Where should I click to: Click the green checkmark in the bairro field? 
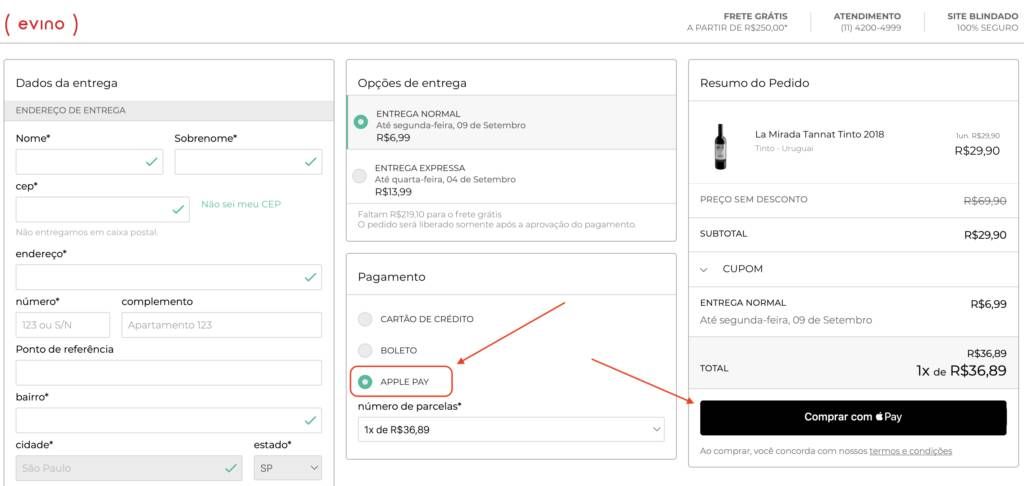[x=310, y=420]
